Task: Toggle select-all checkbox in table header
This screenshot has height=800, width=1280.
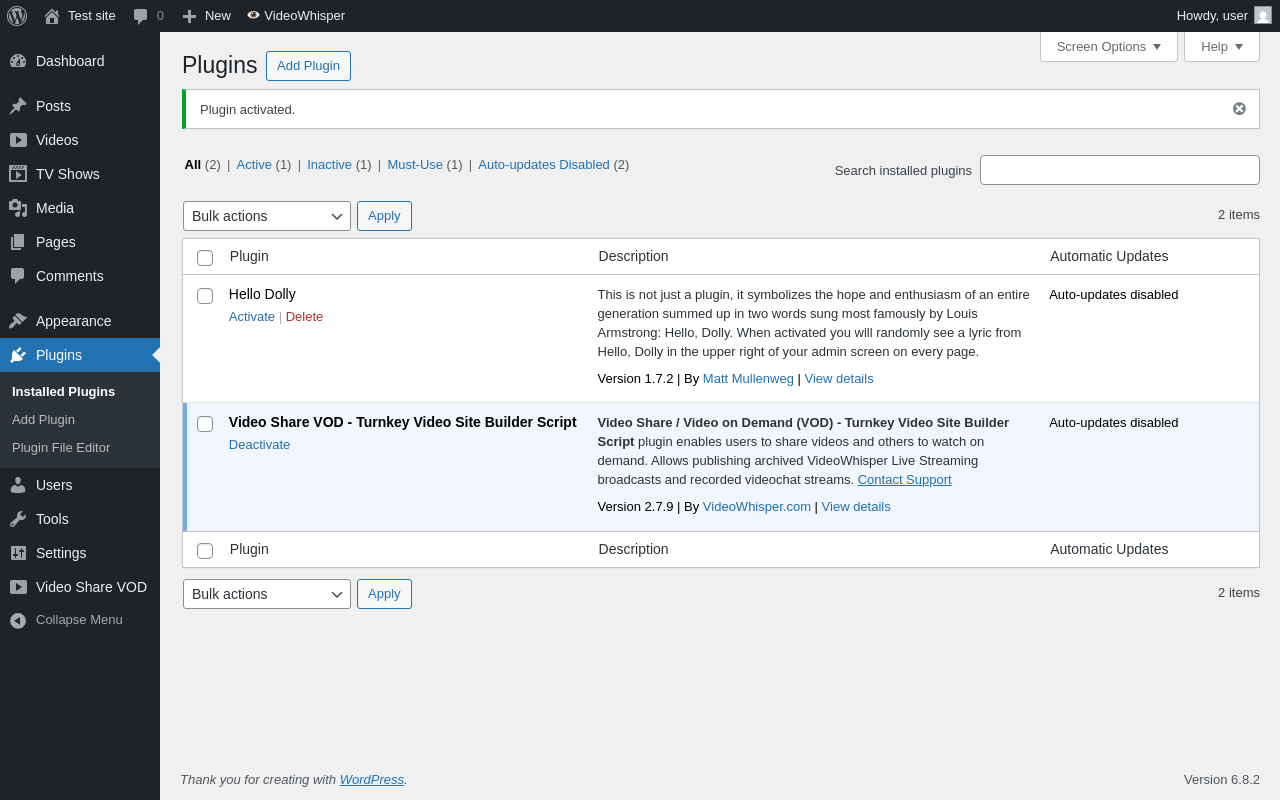Action: (205, 258)
